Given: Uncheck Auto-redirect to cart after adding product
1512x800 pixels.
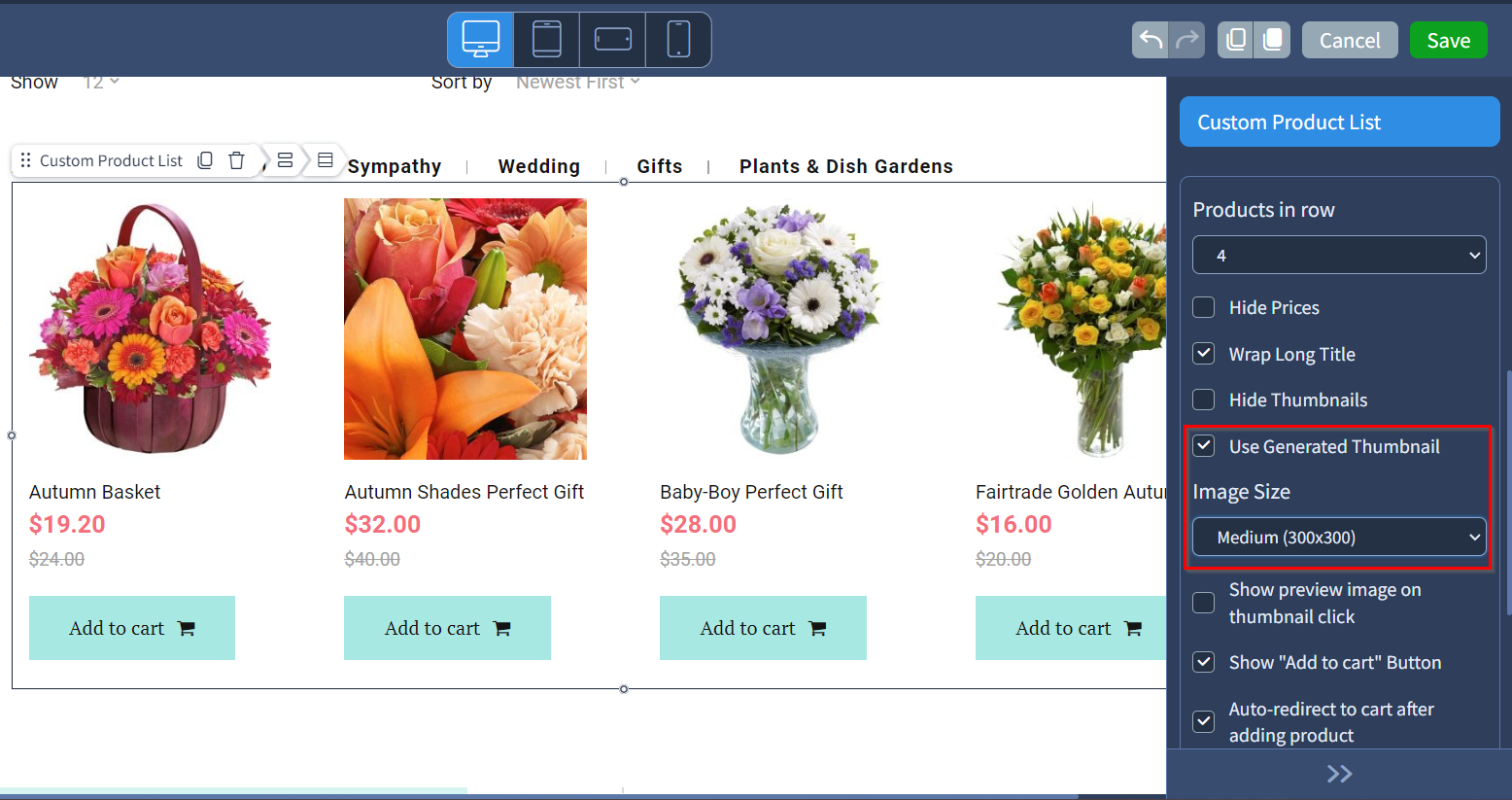Looking at the screenshot, I should tap(1204, 721).
